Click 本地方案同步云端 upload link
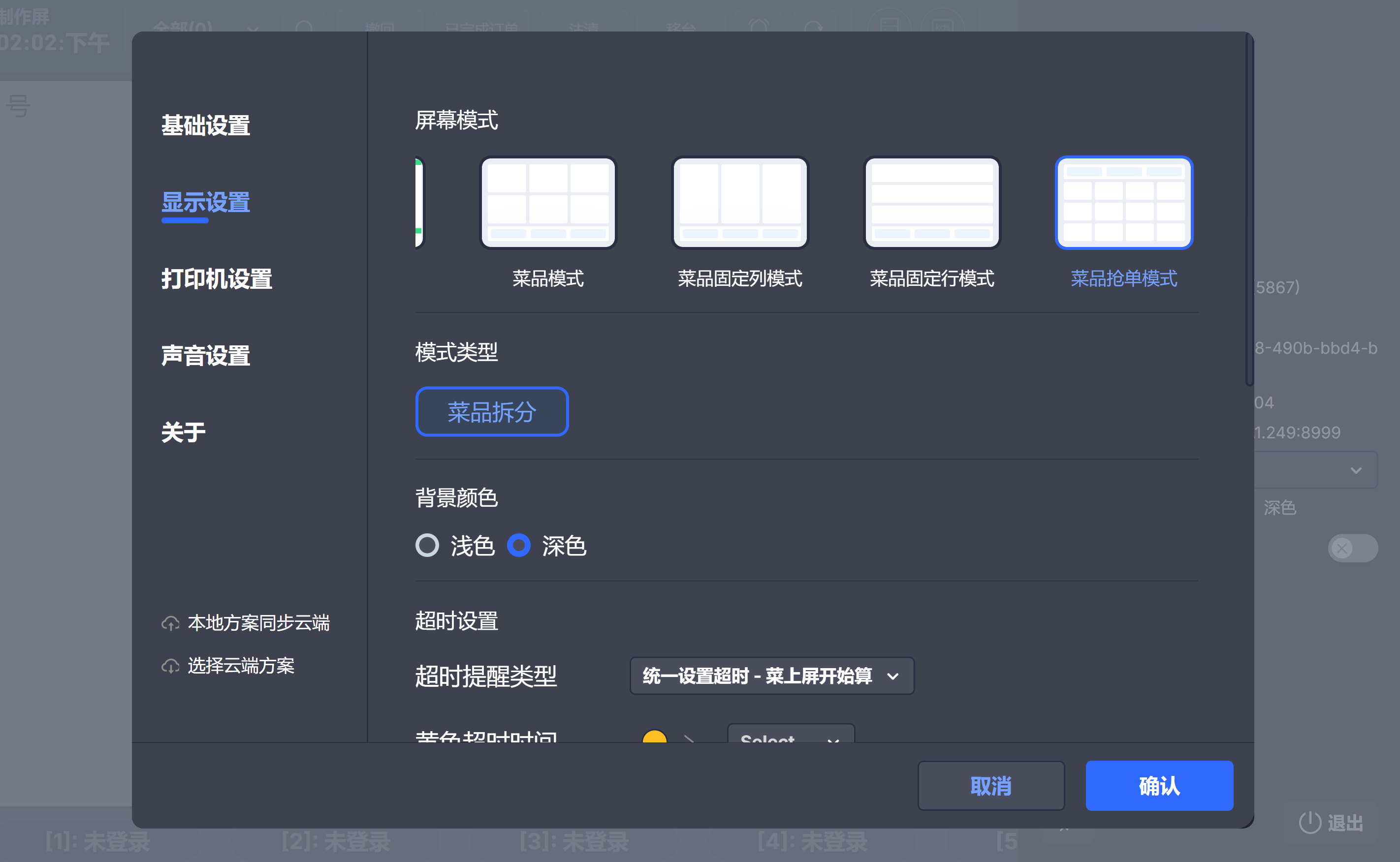The height and width of the screenshot is (862, 1400). pos(246,623)
